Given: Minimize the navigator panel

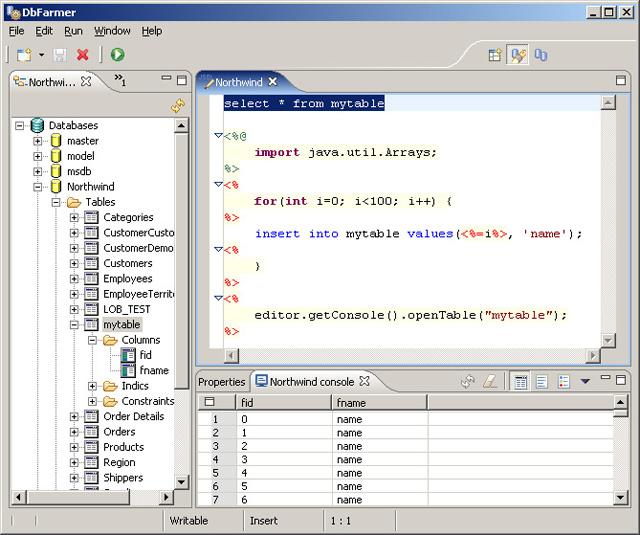Looking at the screenshot, I should [x=166, y=78].
